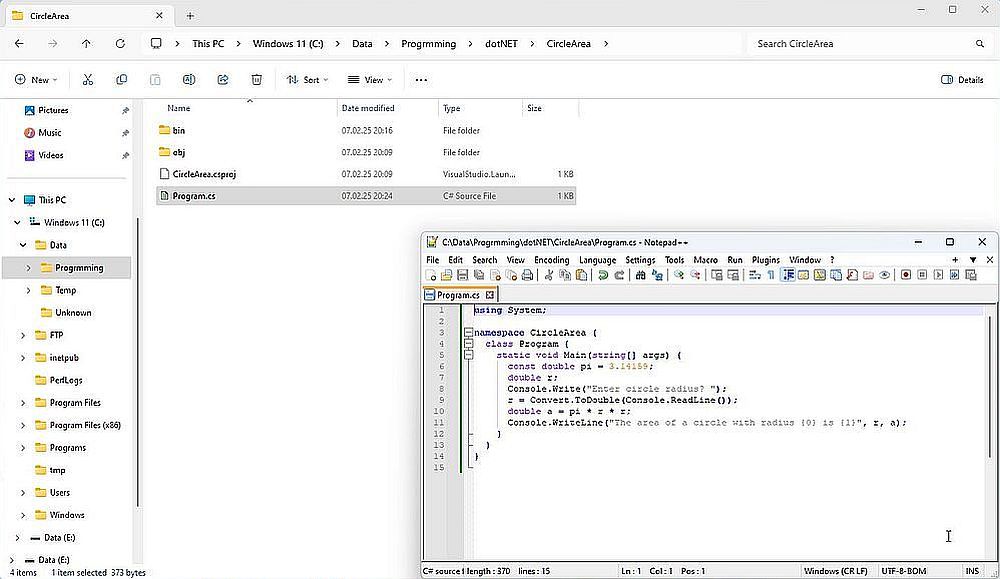The width and height of the screenshot is (1000, 579).
Task: Click the Save All icon in Notepad++
Action: coord(479,275)
